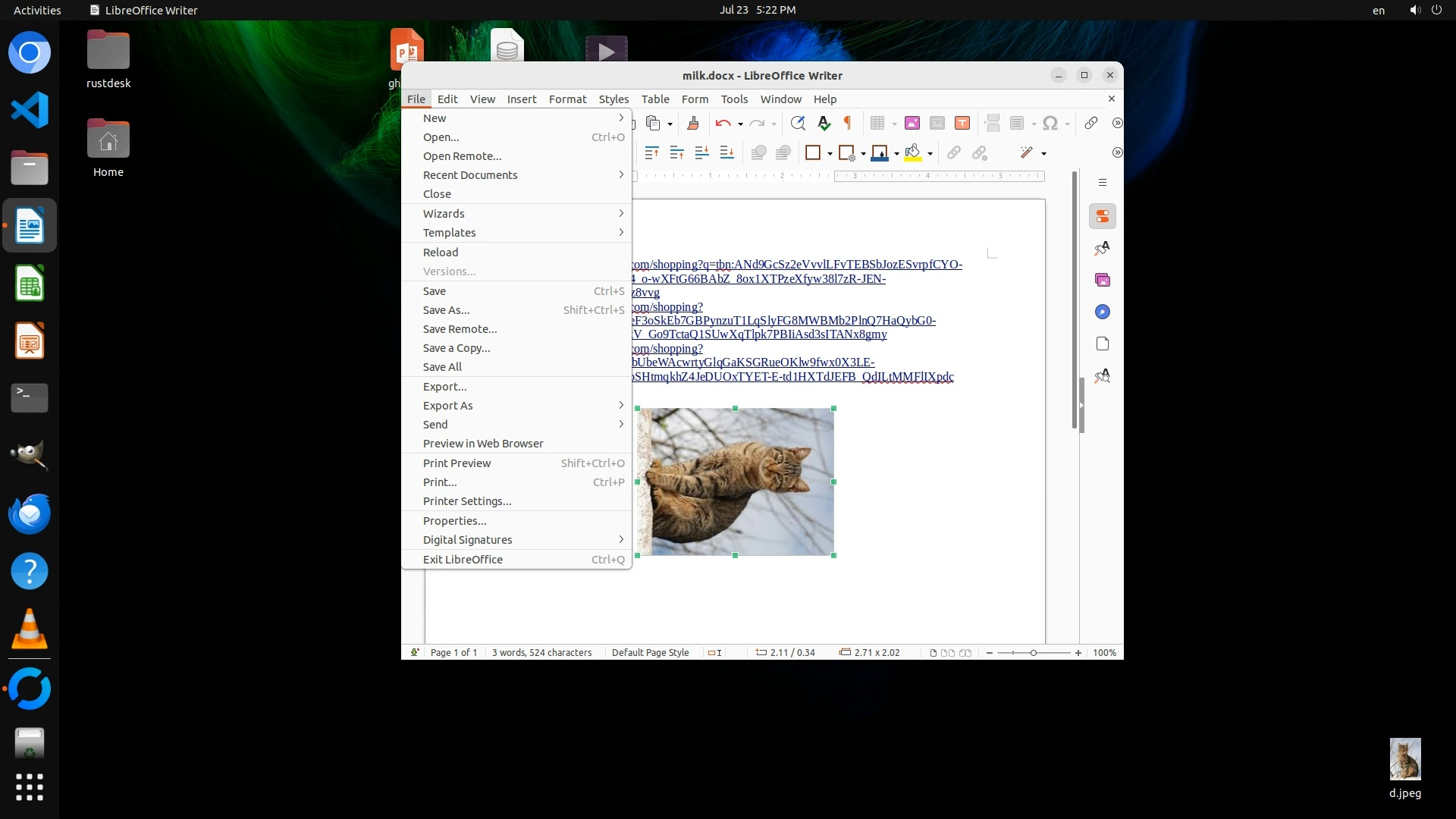Switch to book view in the status bar
This screenshot has width=1456, height=819.
965,653
